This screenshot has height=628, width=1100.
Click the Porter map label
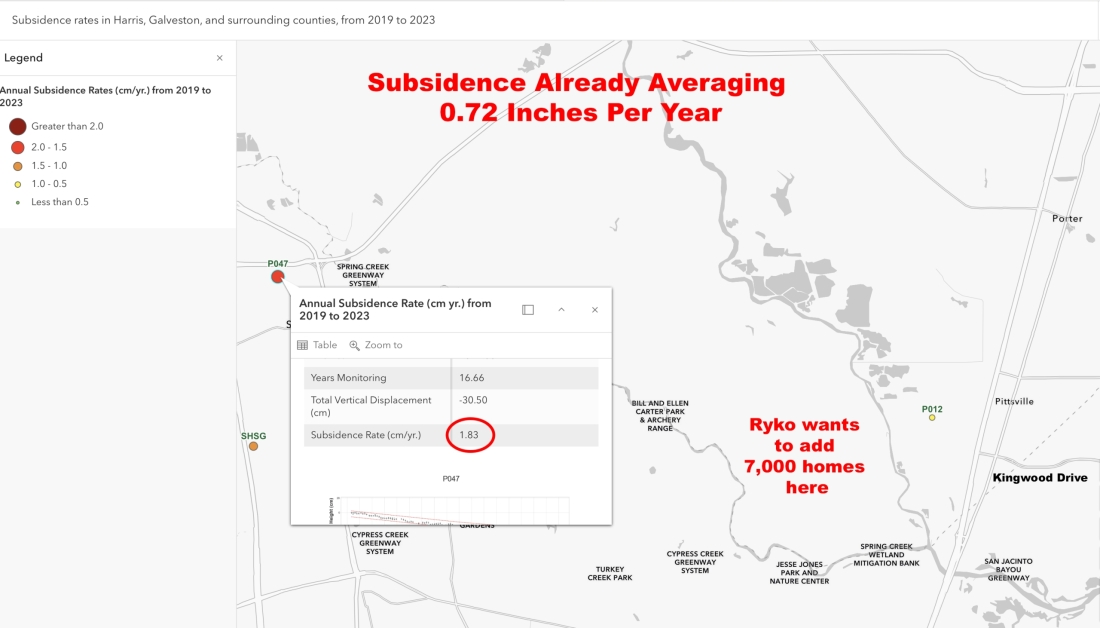pyautogui.click(x=1067, y=218)
